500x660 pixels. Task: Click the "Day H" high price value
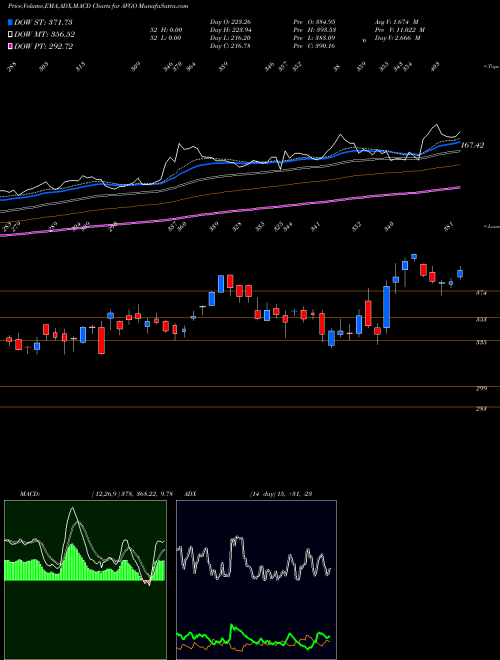point(230,30)
